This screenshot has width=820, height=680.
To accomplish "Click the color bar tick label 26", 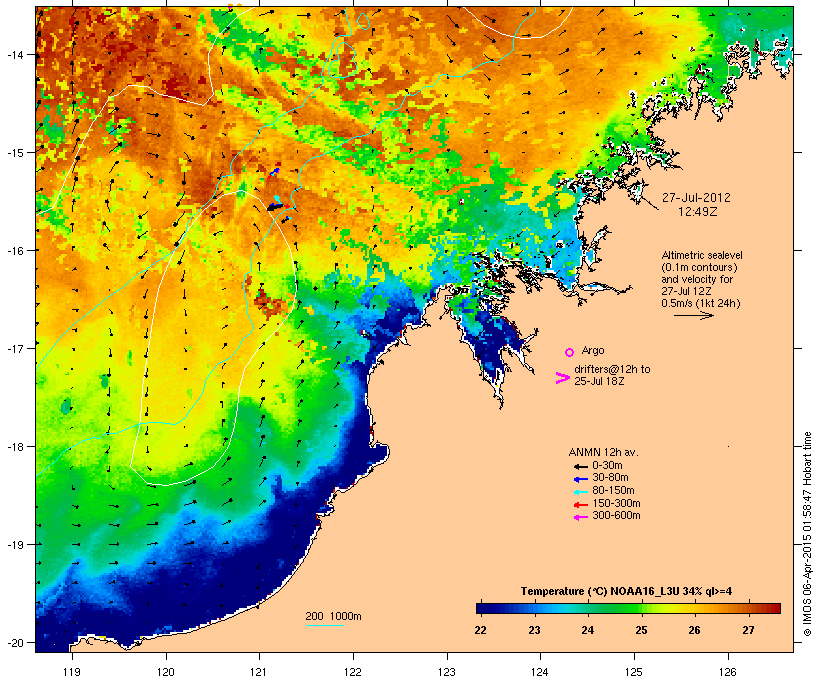I will point(694,630).
